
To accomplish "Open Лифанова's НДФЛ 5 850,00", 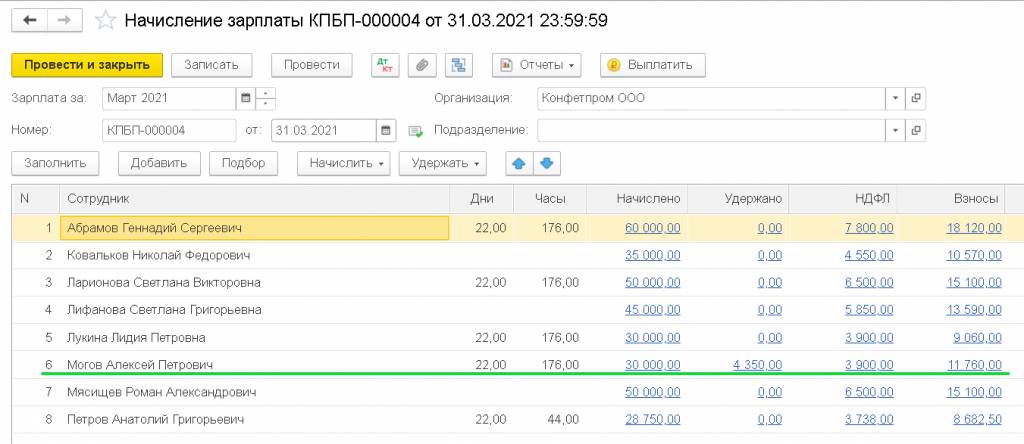I will 869,310.
